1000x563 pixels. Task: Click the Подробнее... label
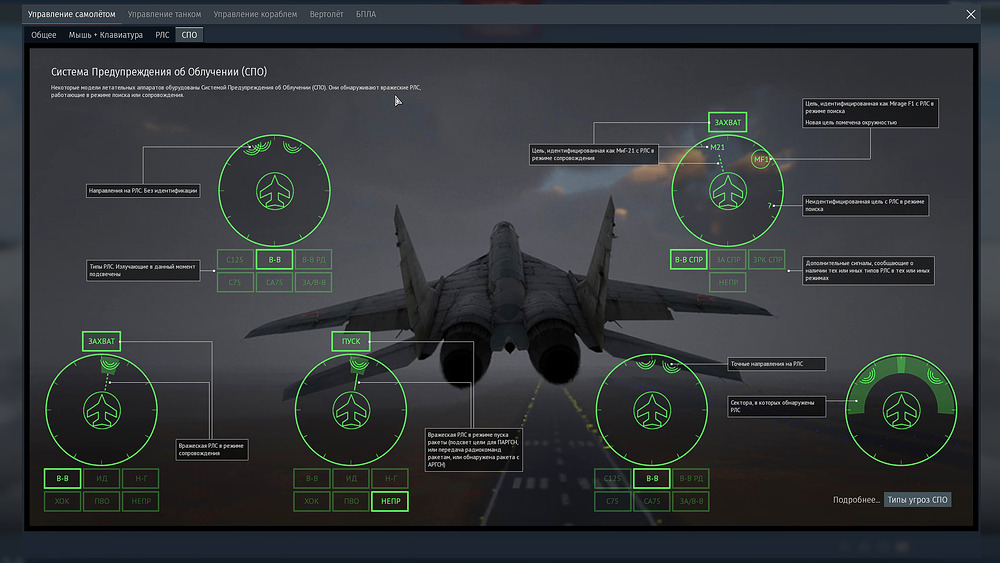point(856,499)
